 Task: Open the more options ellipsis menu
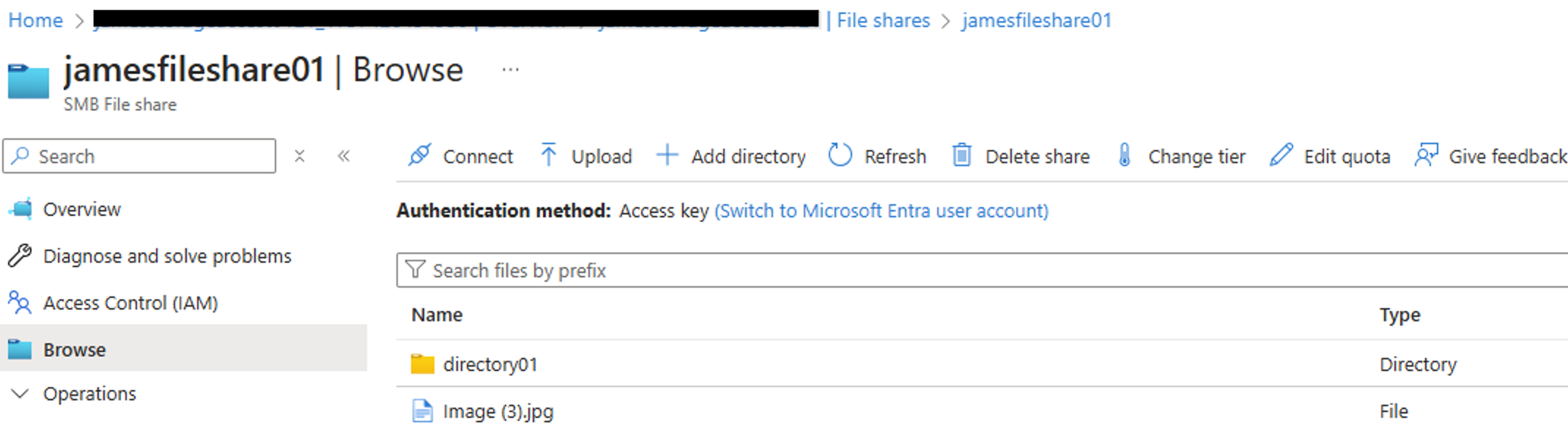point(511,70)
